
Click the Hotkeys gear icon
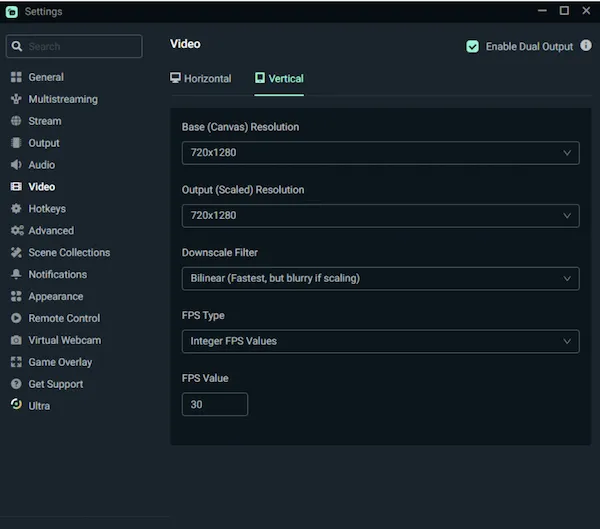16,209
